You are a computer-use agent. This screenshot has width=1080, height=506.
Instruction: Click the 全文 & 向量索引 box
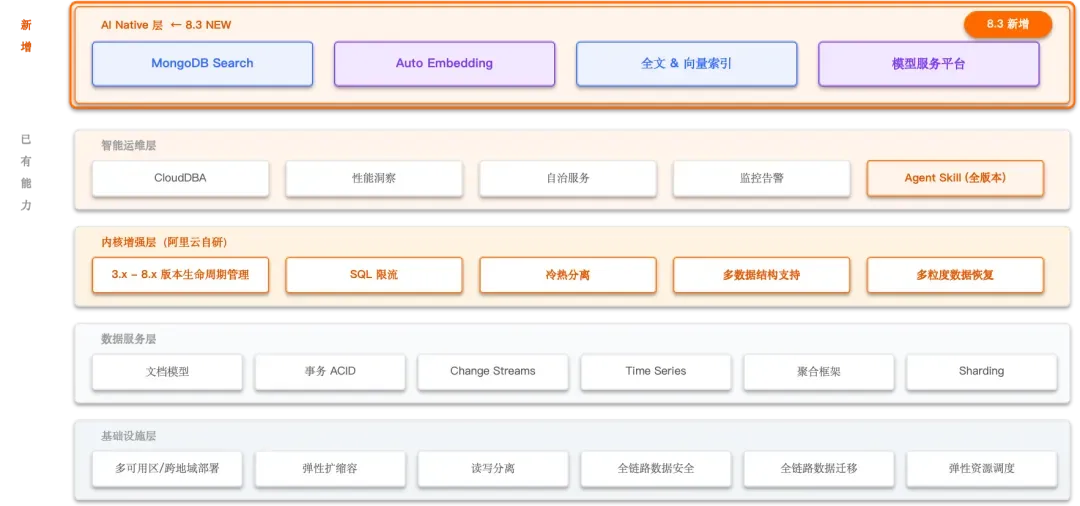(687, 64)
